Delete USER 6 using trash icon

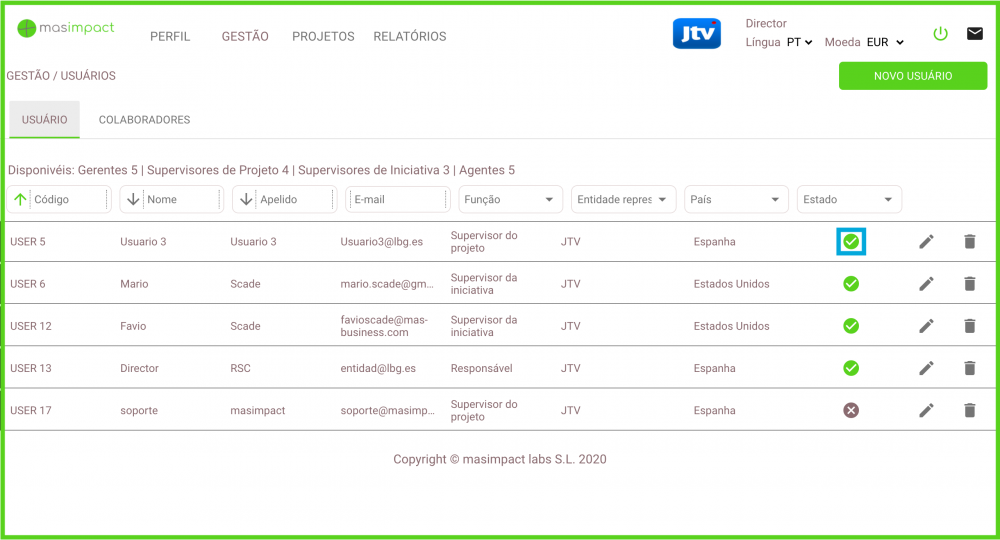(x=969, y=284)
